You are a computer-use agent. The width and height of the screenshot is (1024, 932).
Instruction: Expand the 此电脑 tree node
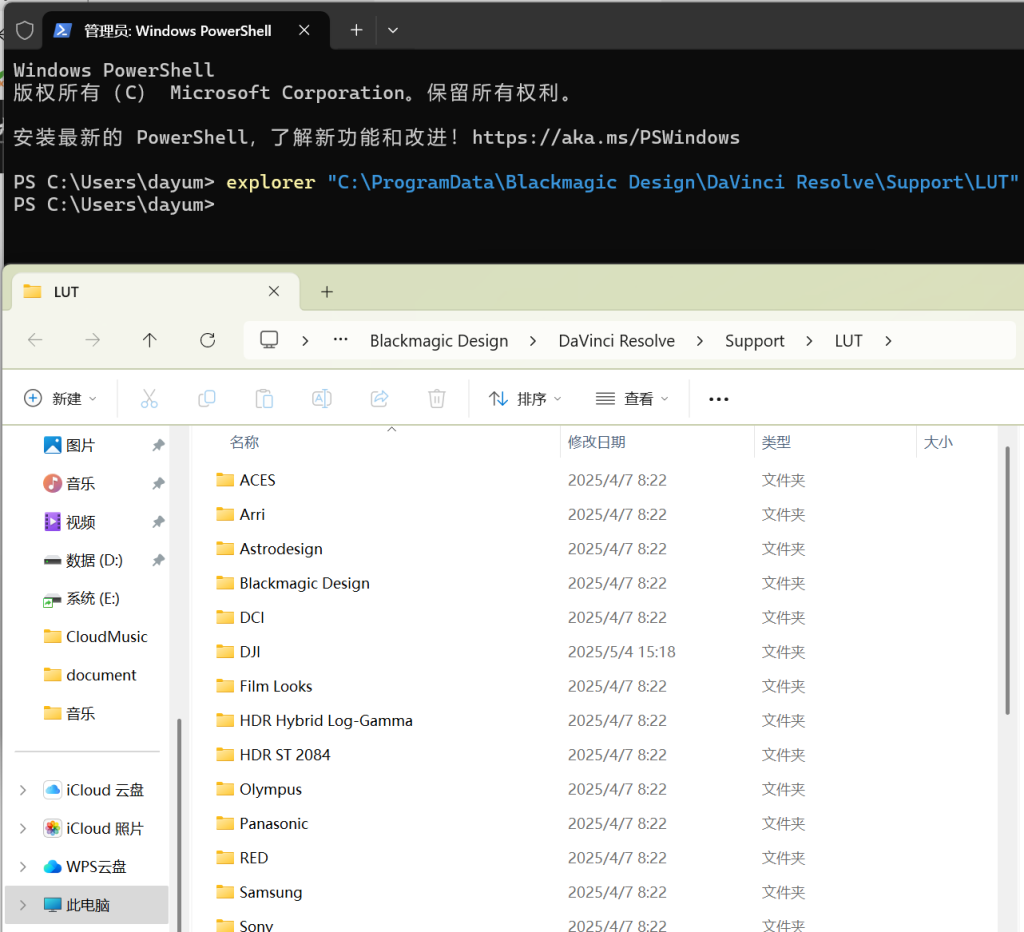[x=23, y=905]
